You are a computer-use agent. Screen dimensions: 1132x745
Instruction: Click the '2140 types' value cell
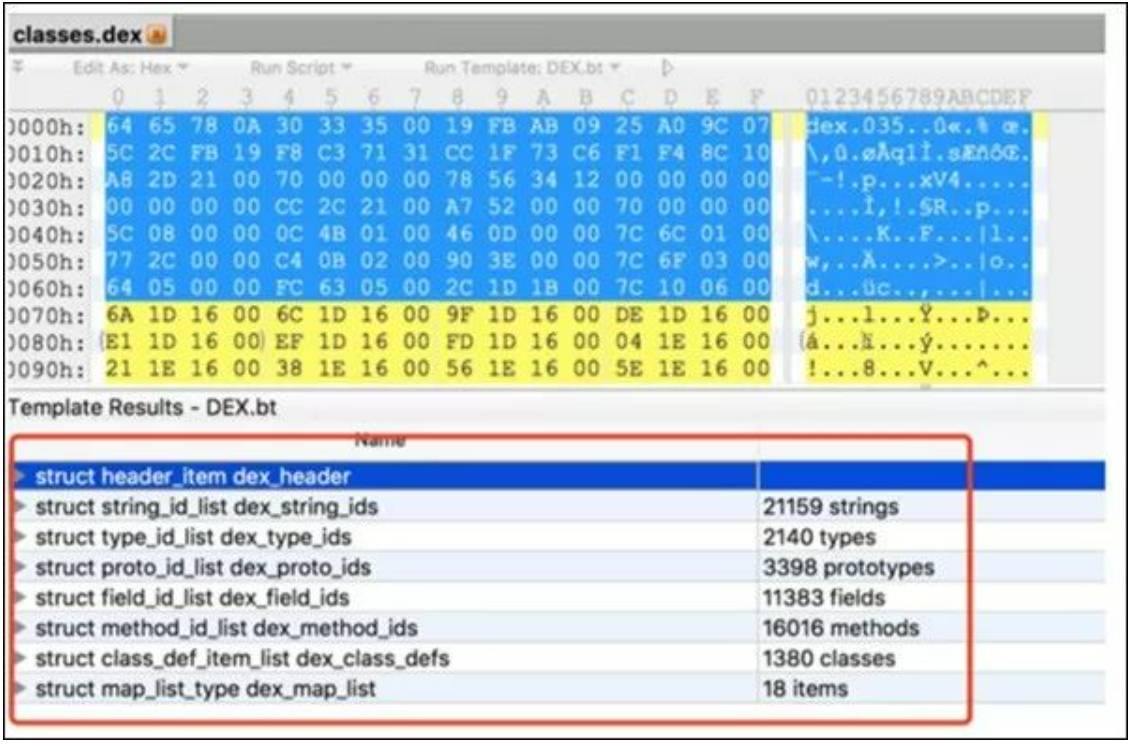[x=819, y=537]
